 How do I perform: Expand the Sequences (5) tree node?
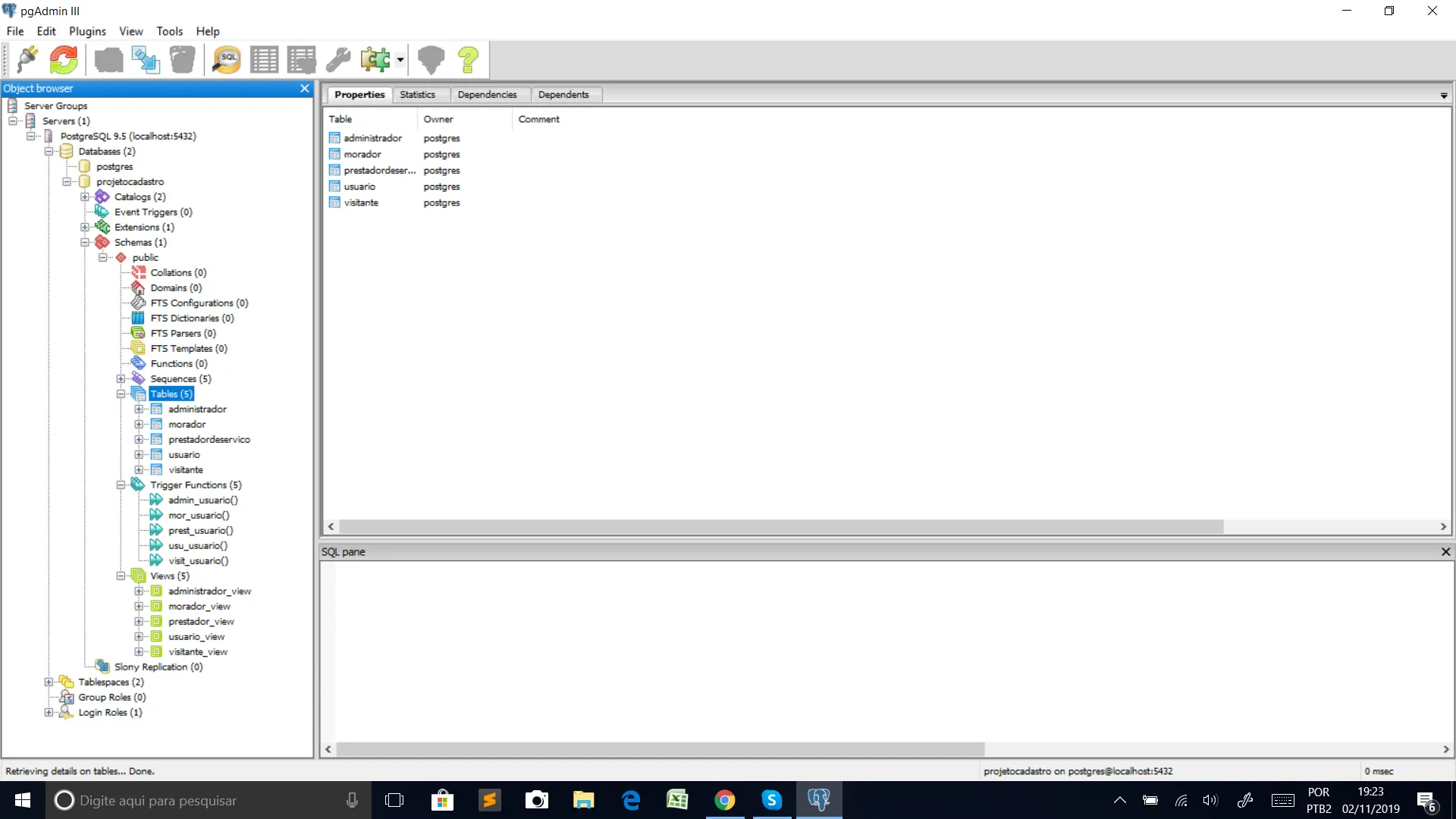tap(121, 379)
